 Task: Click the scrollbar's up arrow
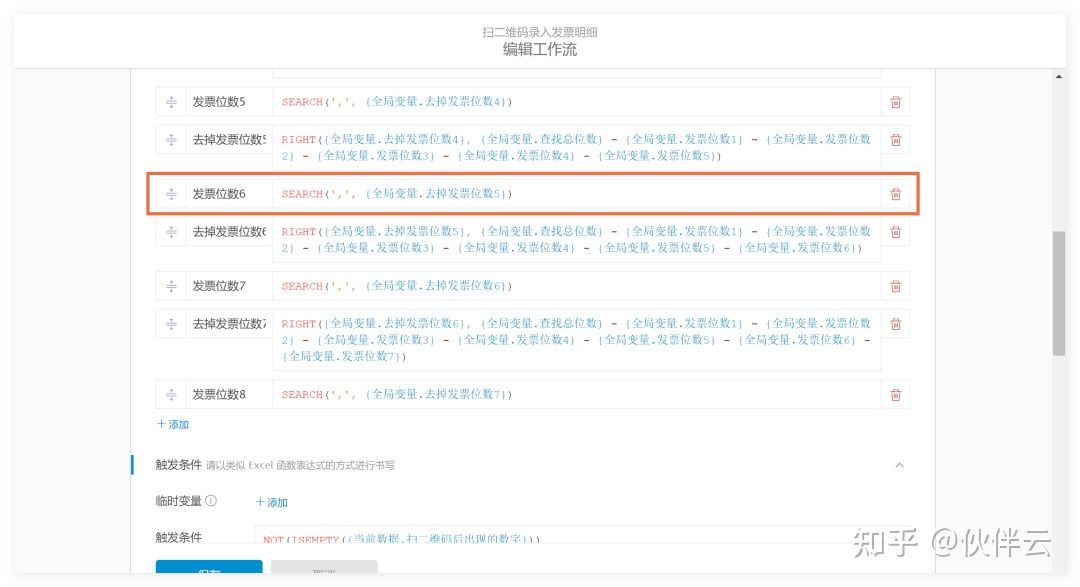1059,77
